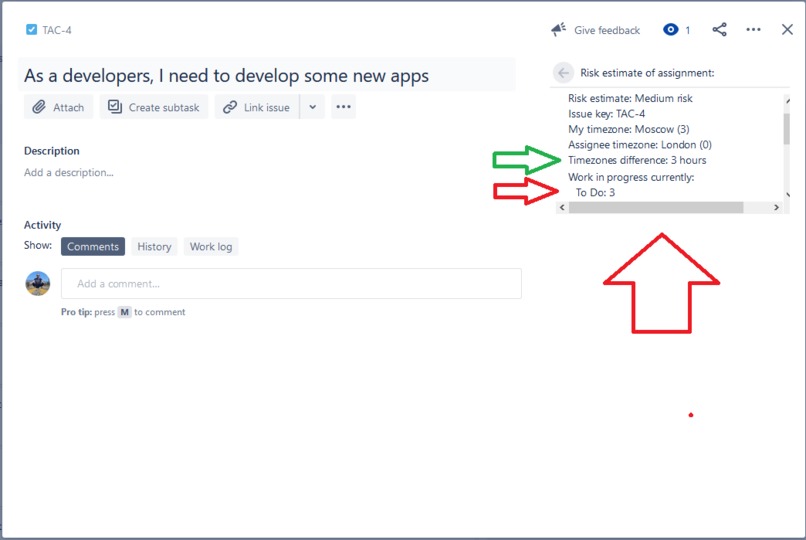
Task: Select the Risk estimate: Medium risk line
Action: pos(630,98)
